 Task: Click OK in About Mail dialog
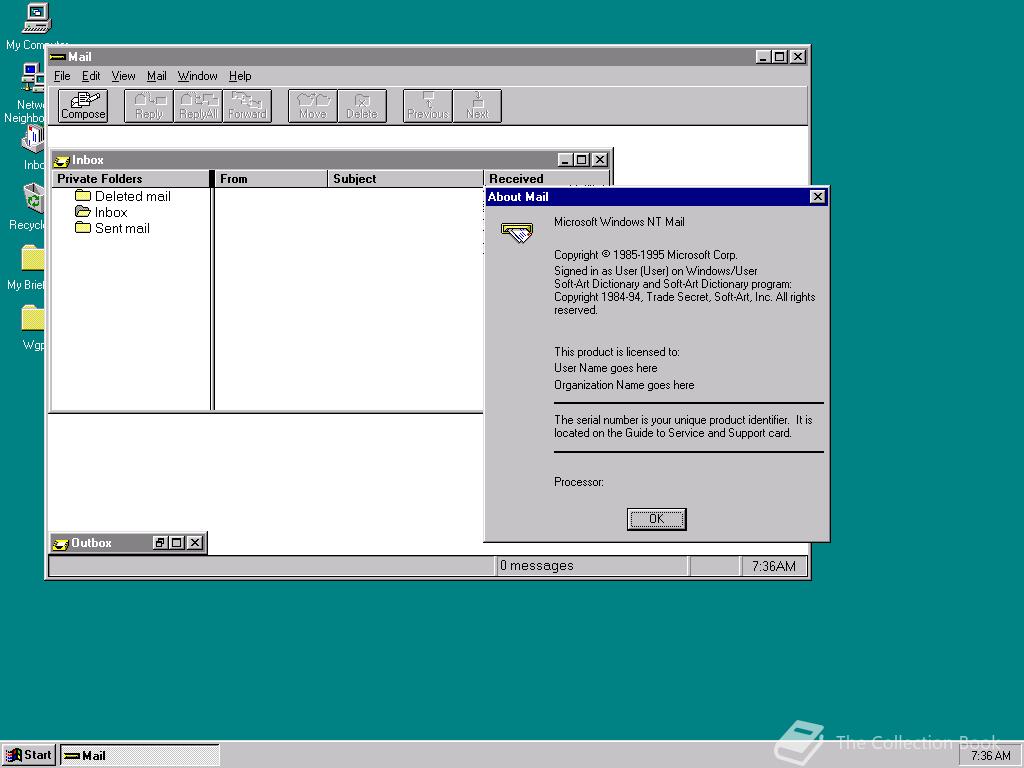click(656, 519)
